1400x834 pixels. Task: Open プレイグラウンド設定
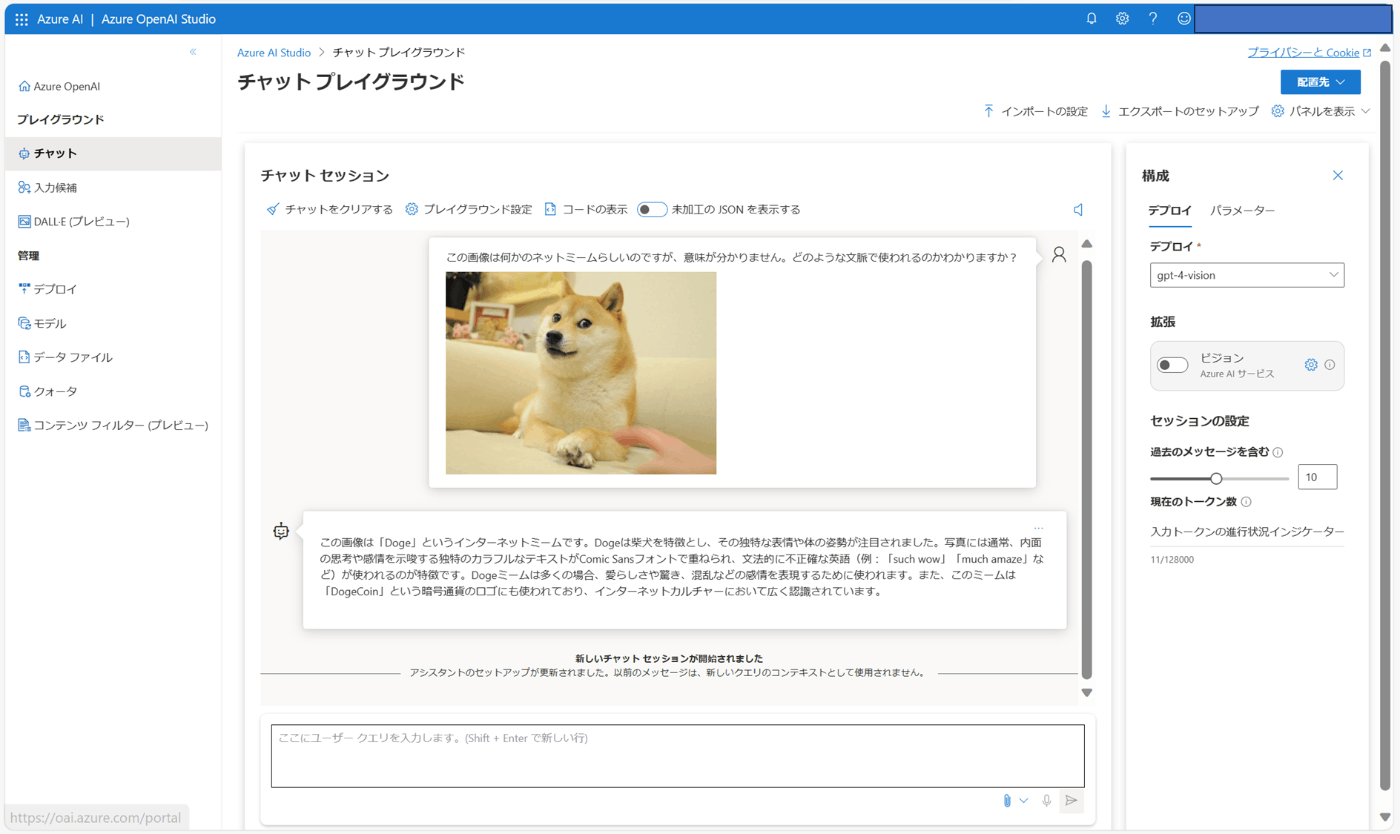pyautogui.click(x=468, y=210)
